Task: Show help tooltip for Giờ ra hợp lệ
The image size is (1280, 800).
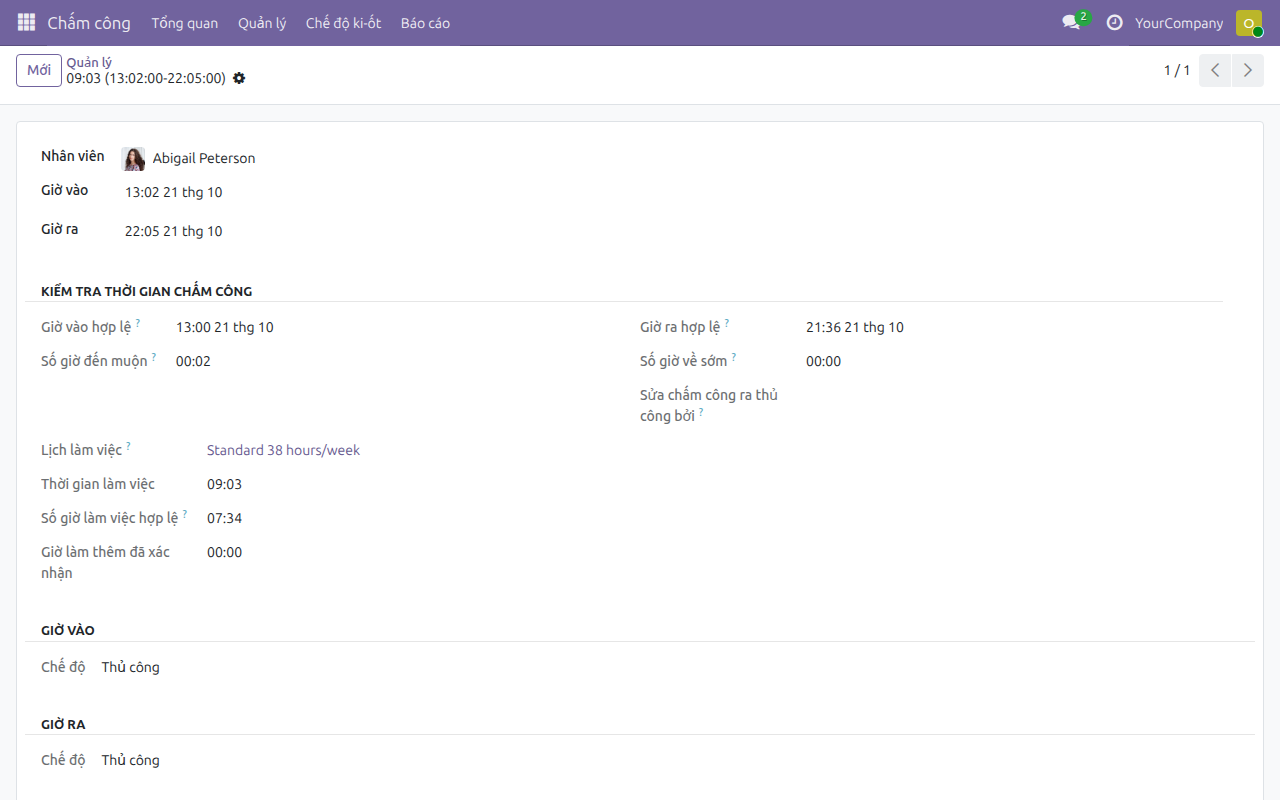Action: click(x=727, y=323)
